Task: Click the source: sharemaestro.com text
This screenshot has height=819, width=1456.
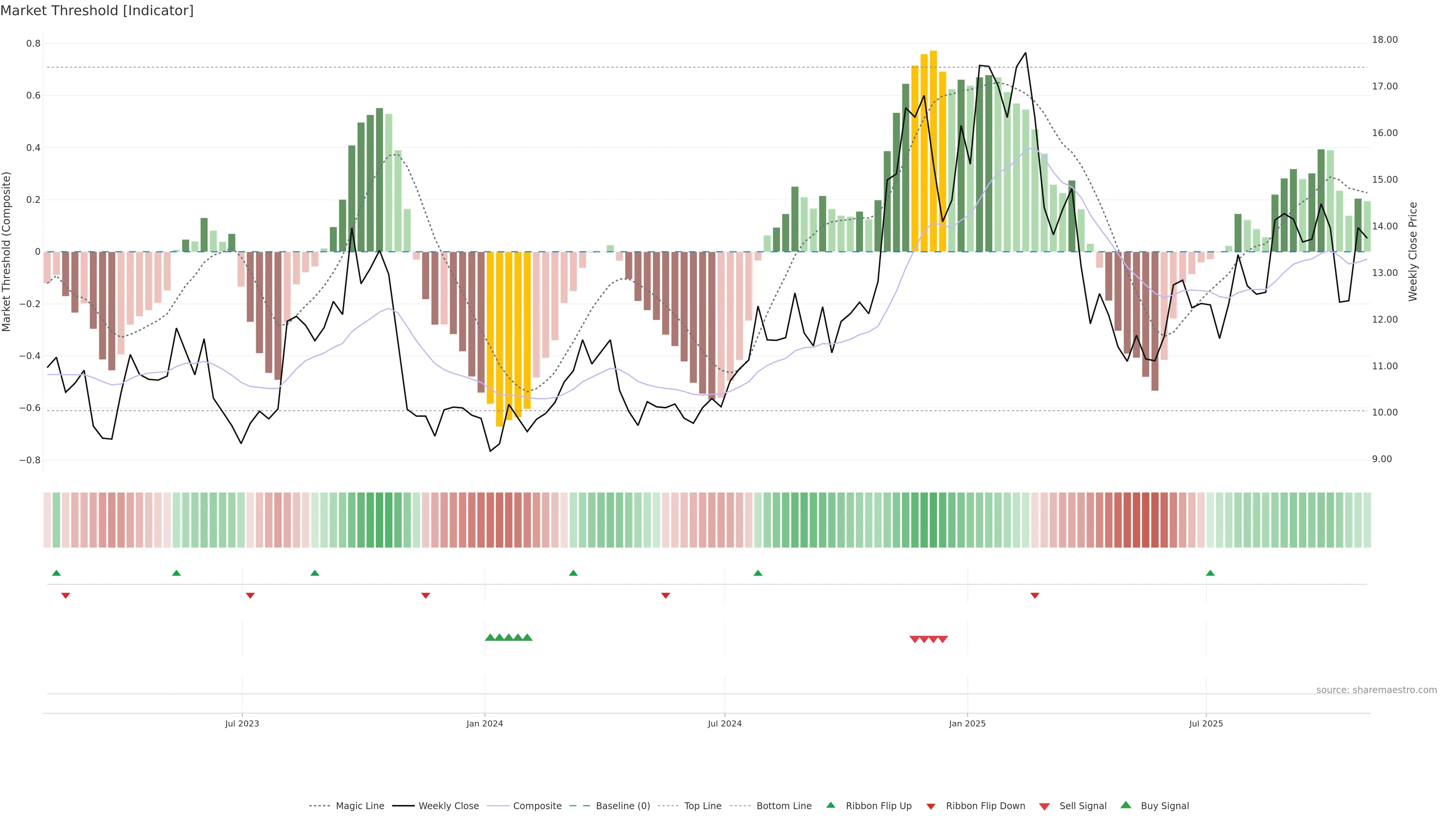Action: click(1376, 690)
